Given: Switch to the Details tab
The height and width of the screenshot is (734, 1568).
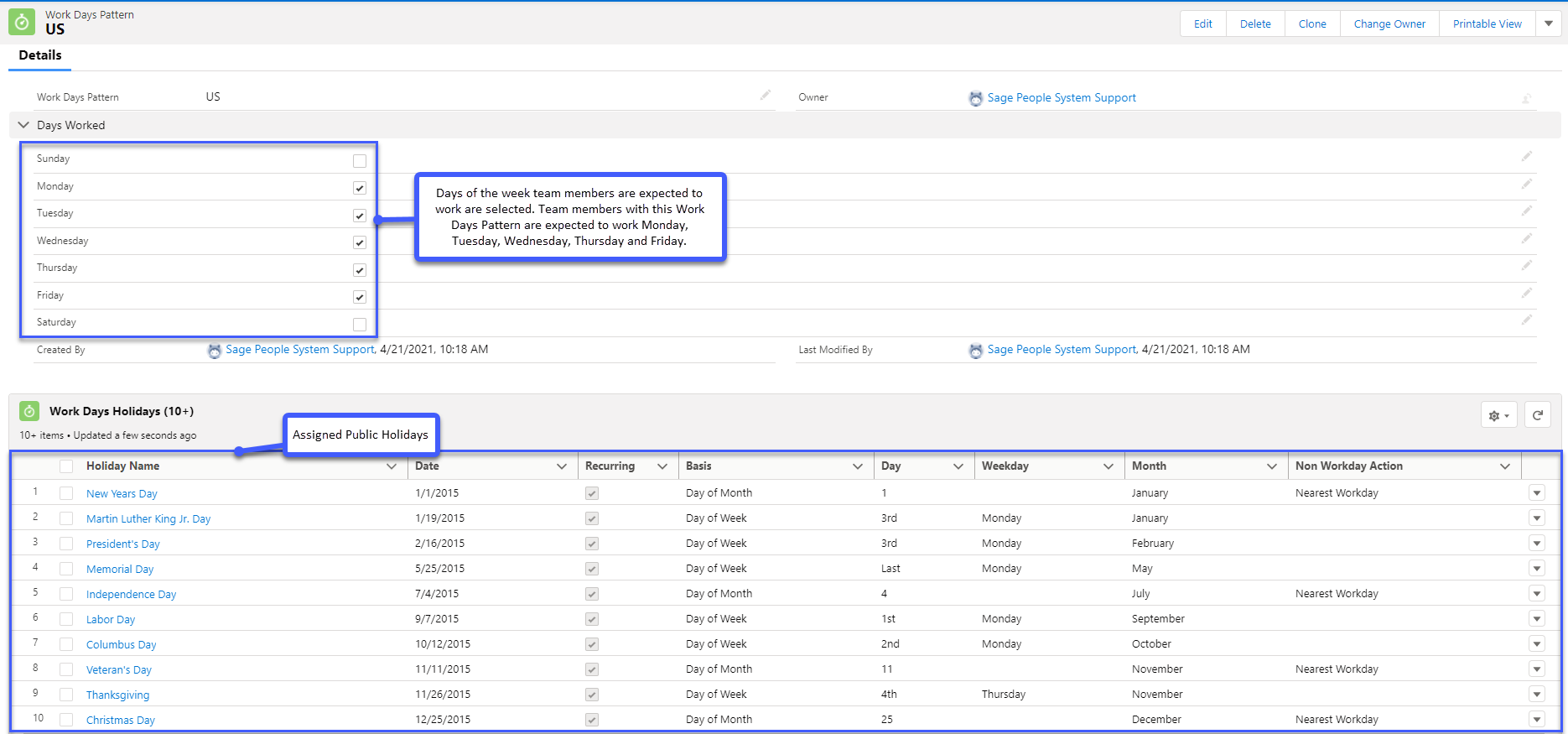Looking at the screenshot, I should [40, 55].
